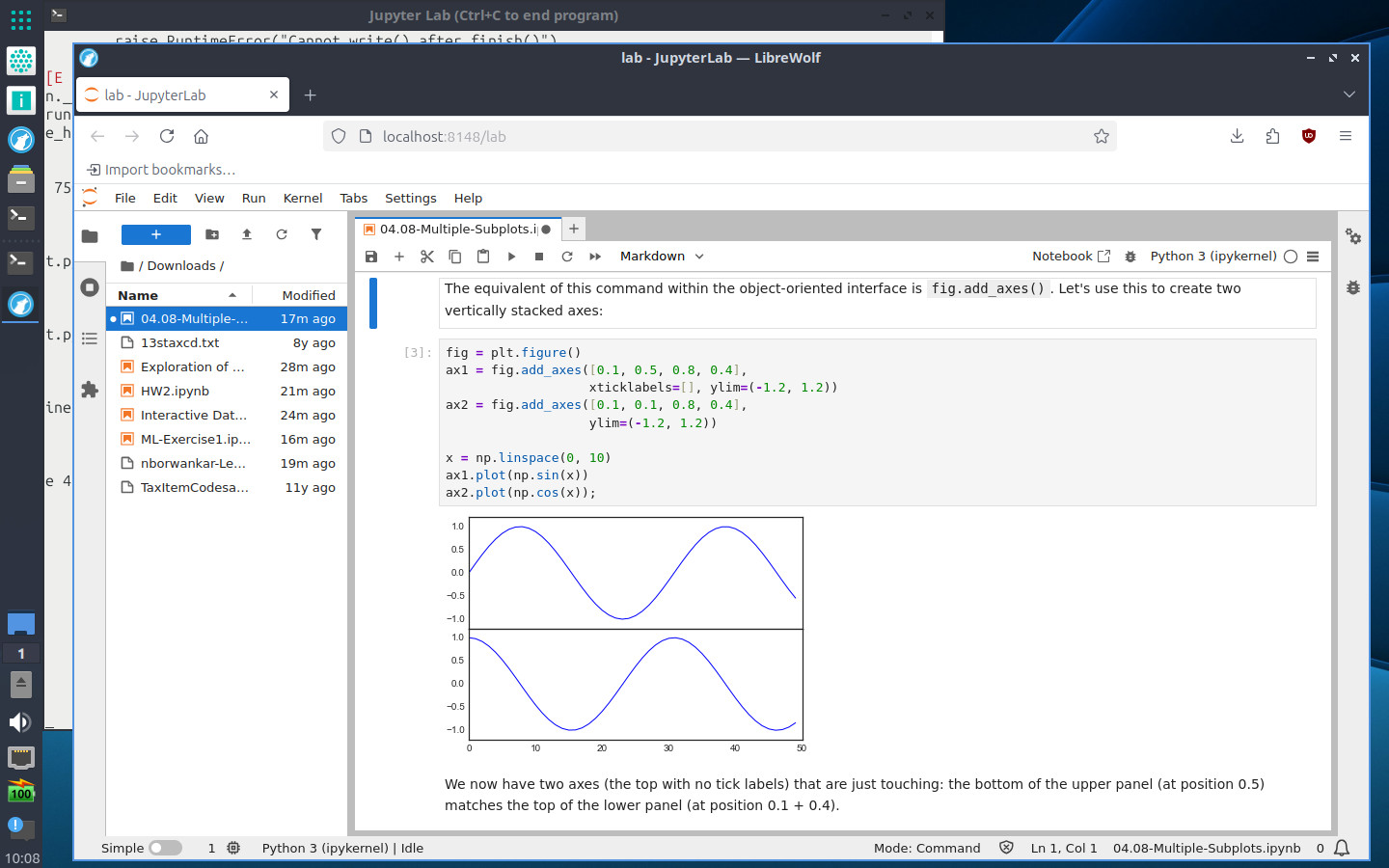Open the Kernel menu
The image size is (1389, 868).
coord(302,198)
